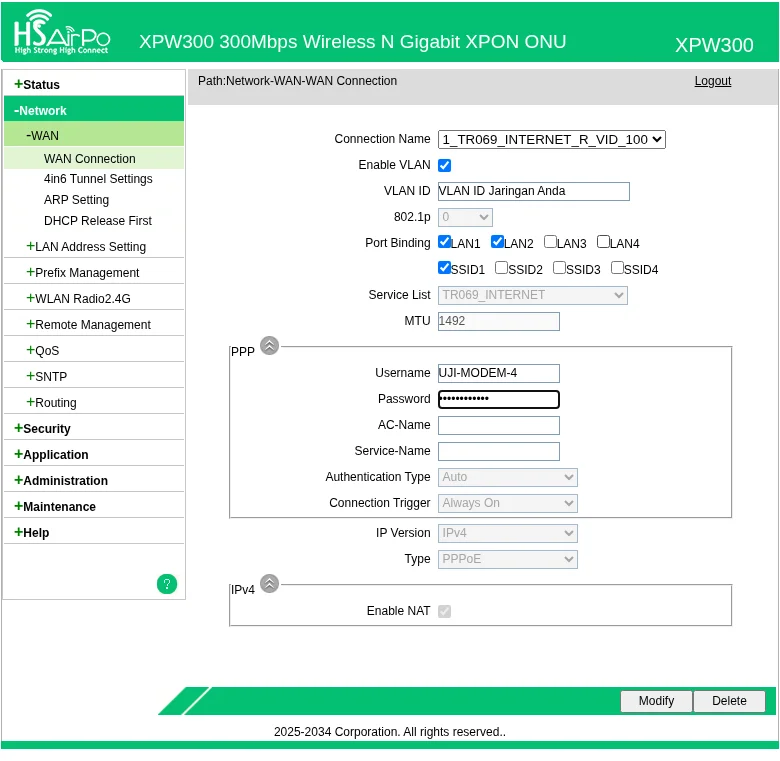Check LAN3 port binding
The height and width of the screenshot is (761, 780).
point(551,242)
